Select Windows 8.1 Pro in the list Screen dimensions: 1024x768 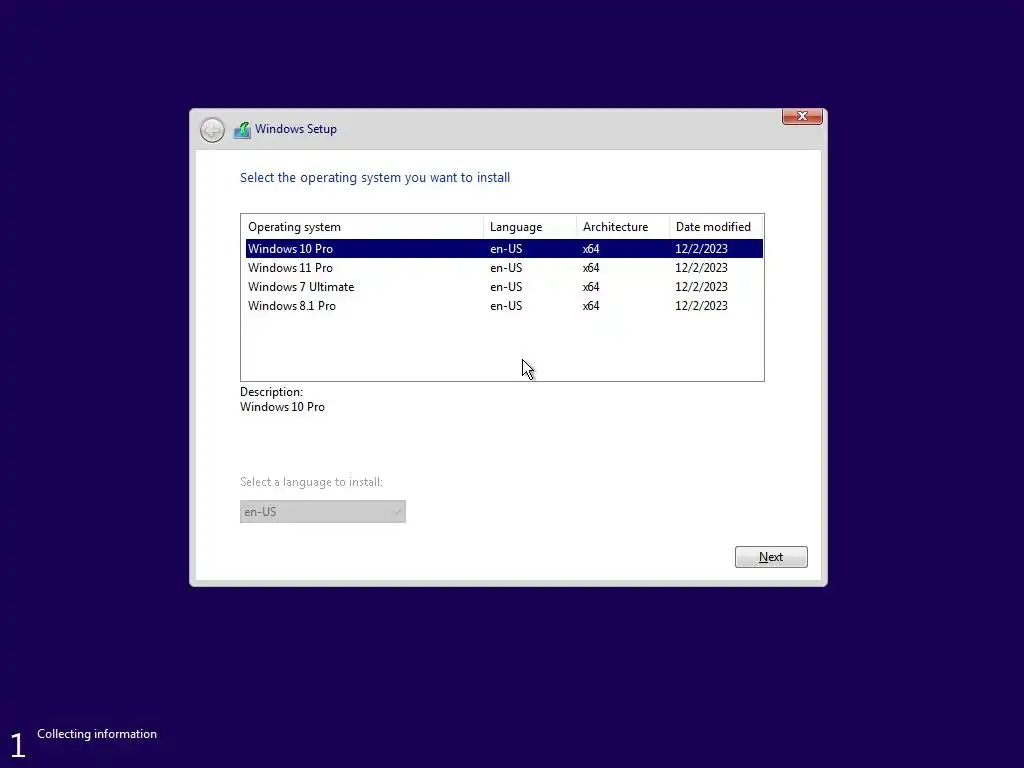pyautogui.click(x=504, y=306)
